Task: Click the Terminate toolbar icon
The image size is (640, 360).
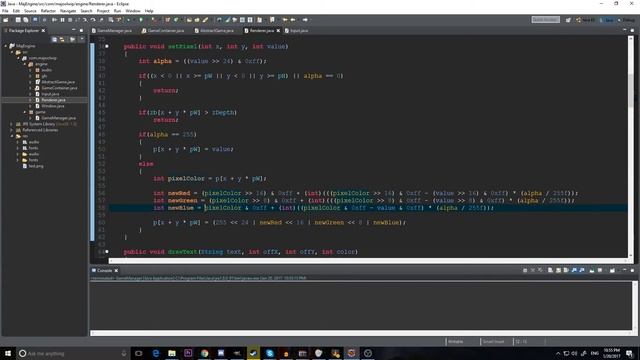Action: (70, 20)
